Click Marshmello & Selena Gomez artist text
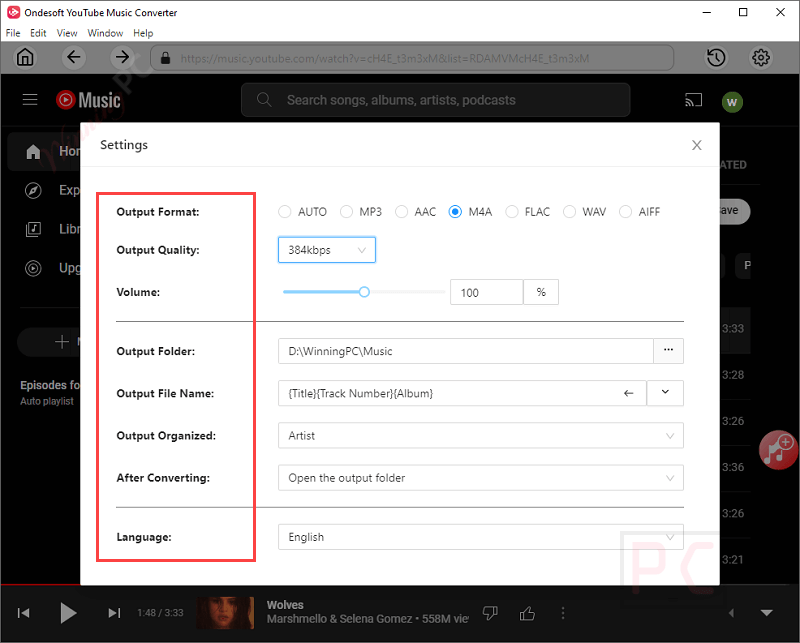Image resolution: width=800 pixels, height=643 pixels. (x=339, y=619)
